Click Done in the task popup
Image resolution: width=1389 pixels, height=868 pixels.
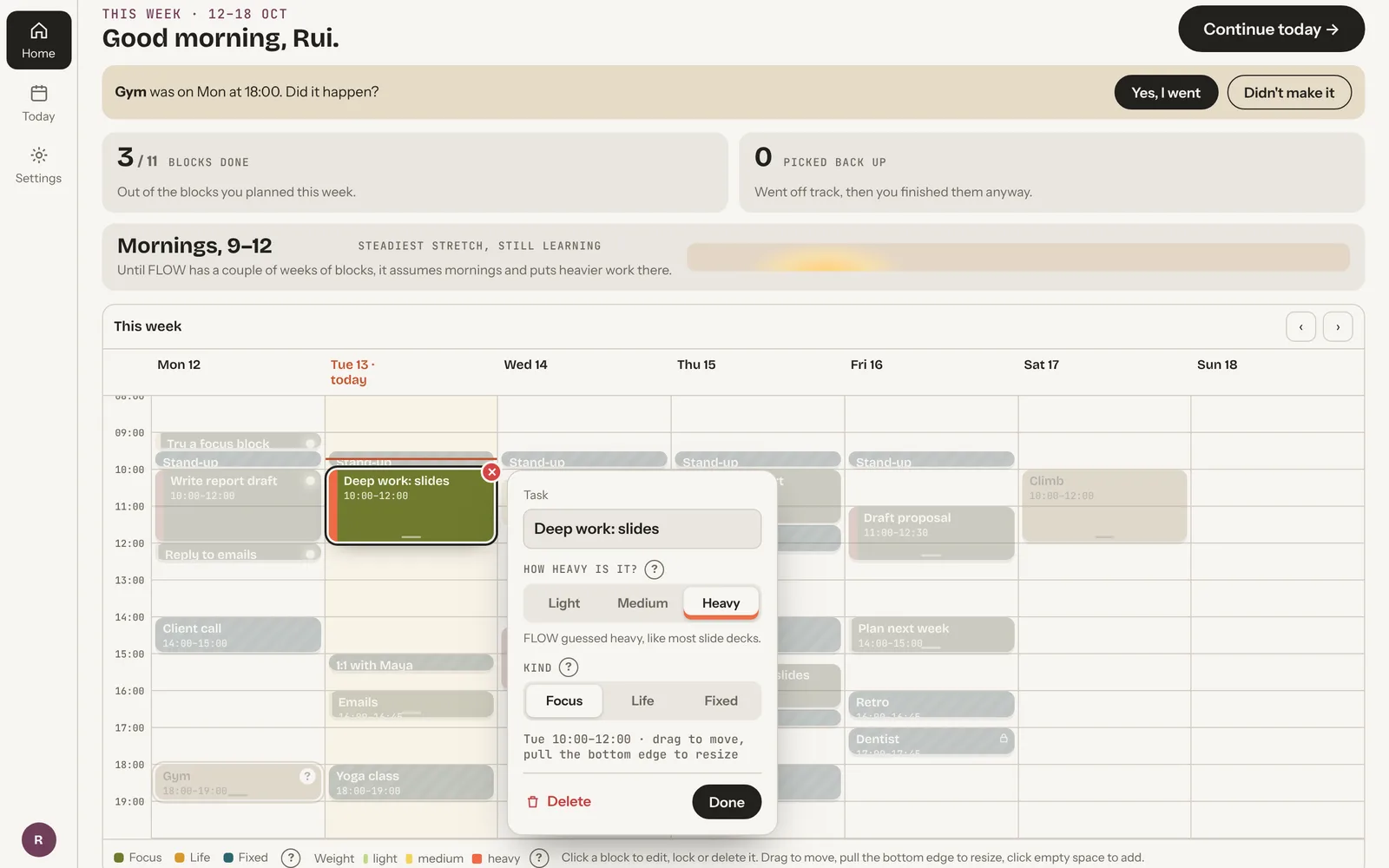pos(727,802)
